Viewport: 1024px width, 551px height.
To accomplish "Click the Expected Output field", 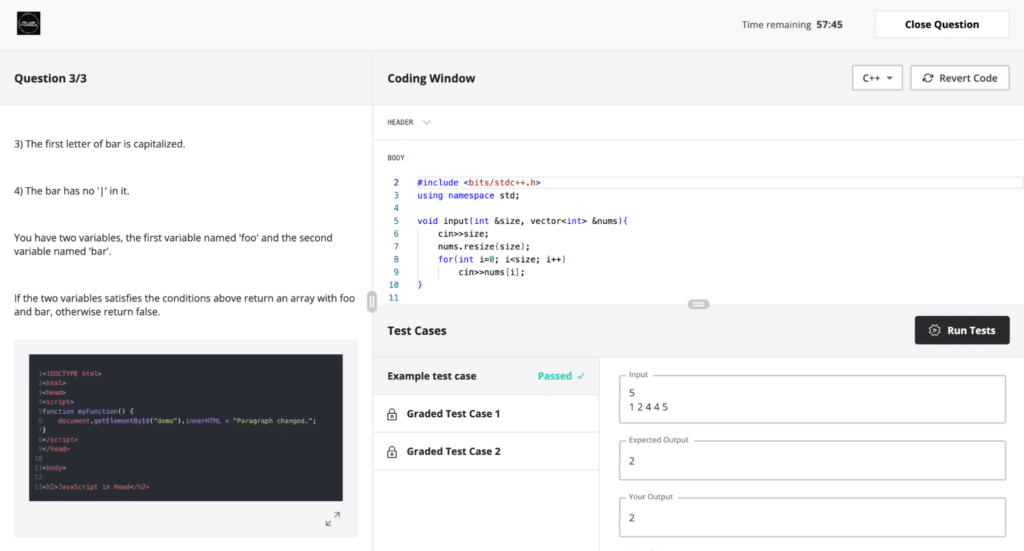I will pyautogui.click(x=812, y=460).
